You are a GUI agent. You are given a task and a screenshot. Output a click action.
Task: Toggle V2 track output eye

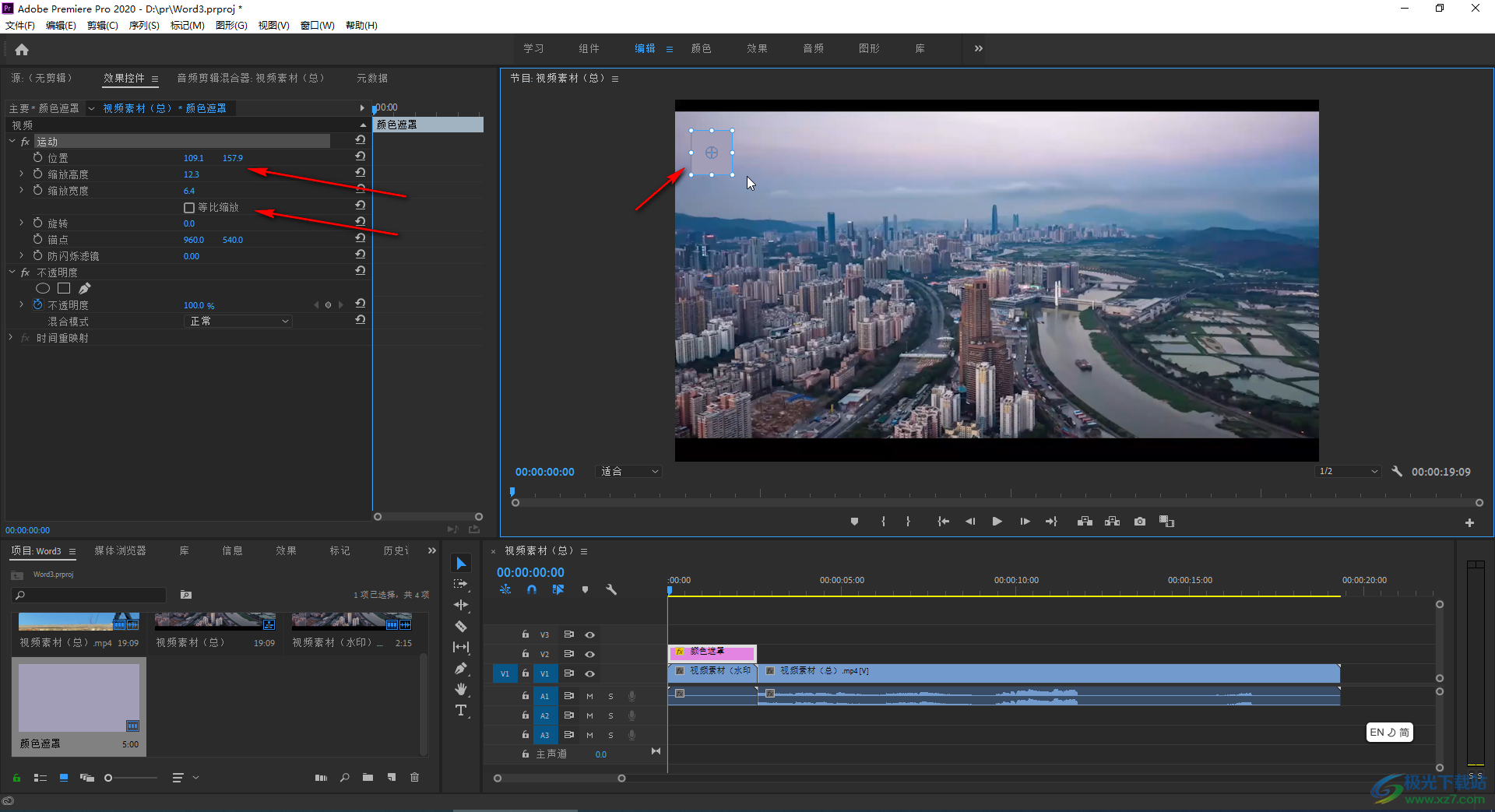589,655
